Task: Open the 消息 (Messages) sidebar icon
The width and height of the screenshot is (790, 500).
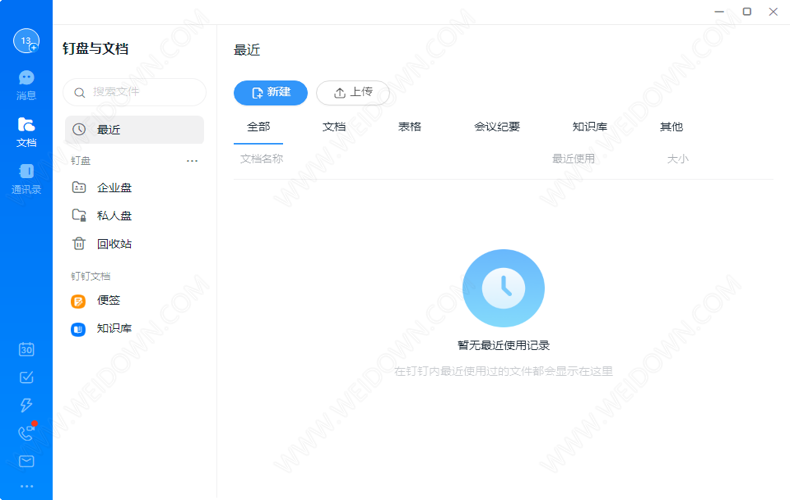Action: 26,84
